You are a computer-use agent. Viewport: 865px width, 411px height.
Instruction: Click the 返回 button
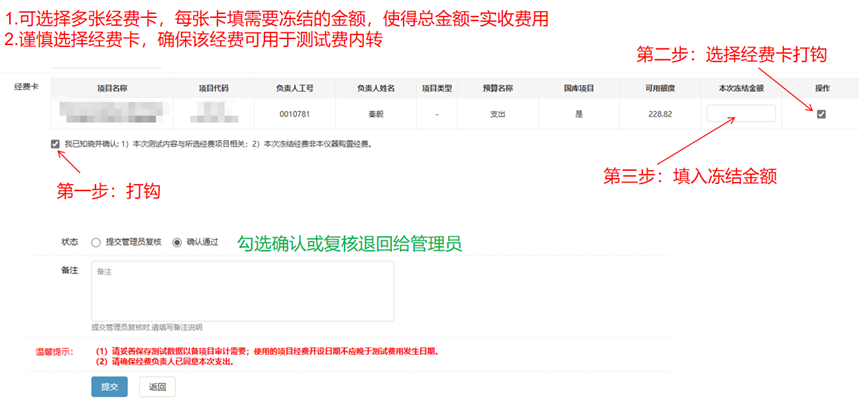157,387
